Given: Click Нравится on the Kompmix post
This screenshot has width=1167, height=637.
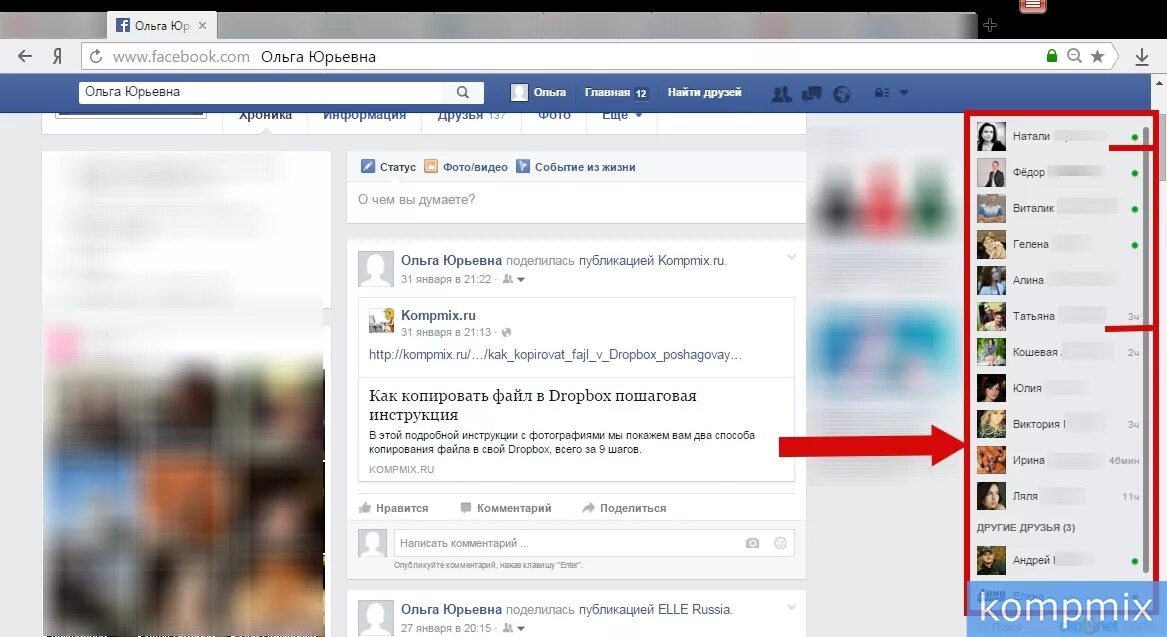Looking at the screenshot, I should coord(394,508).
